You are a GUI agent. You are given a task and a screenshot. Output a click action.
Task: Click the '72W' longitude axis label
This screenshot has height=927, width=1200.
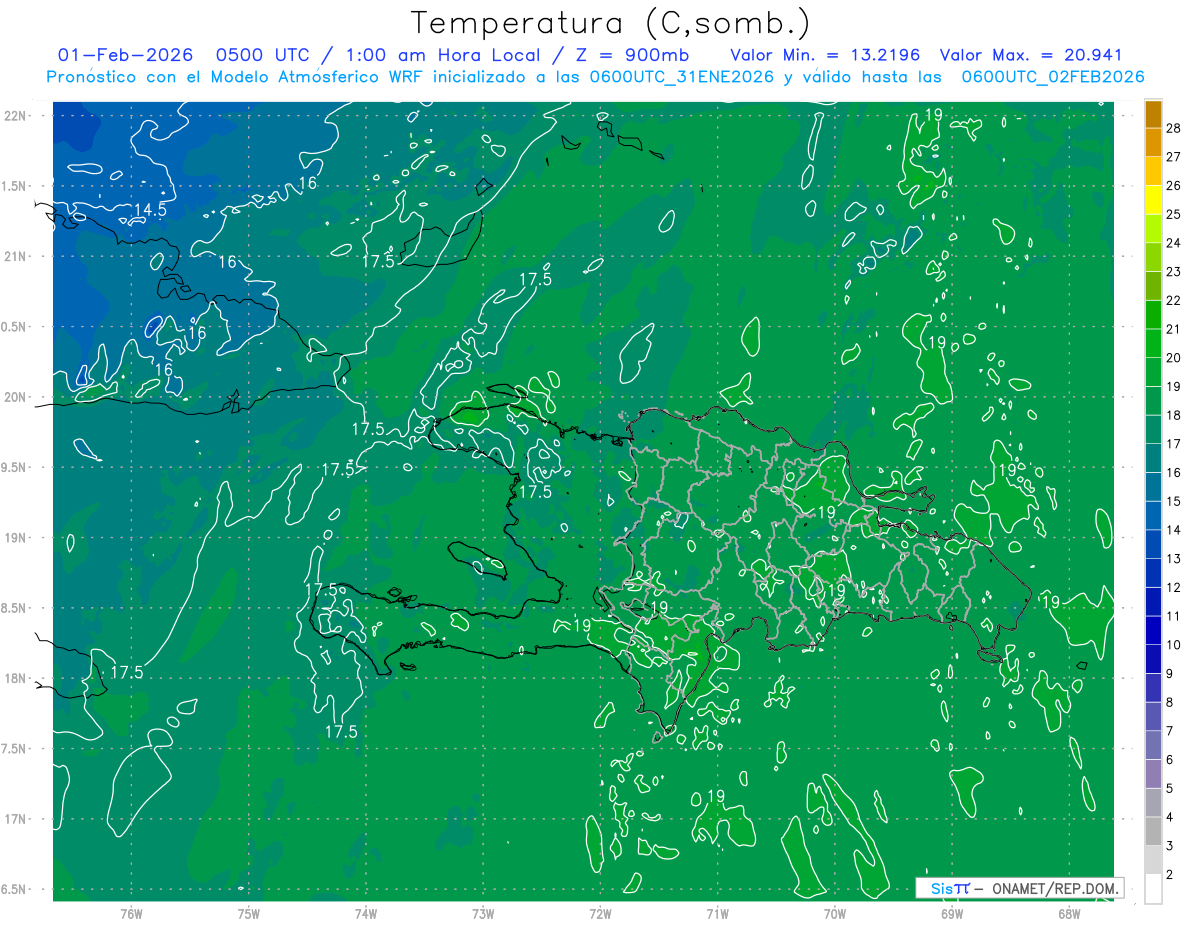click(600, 913)
